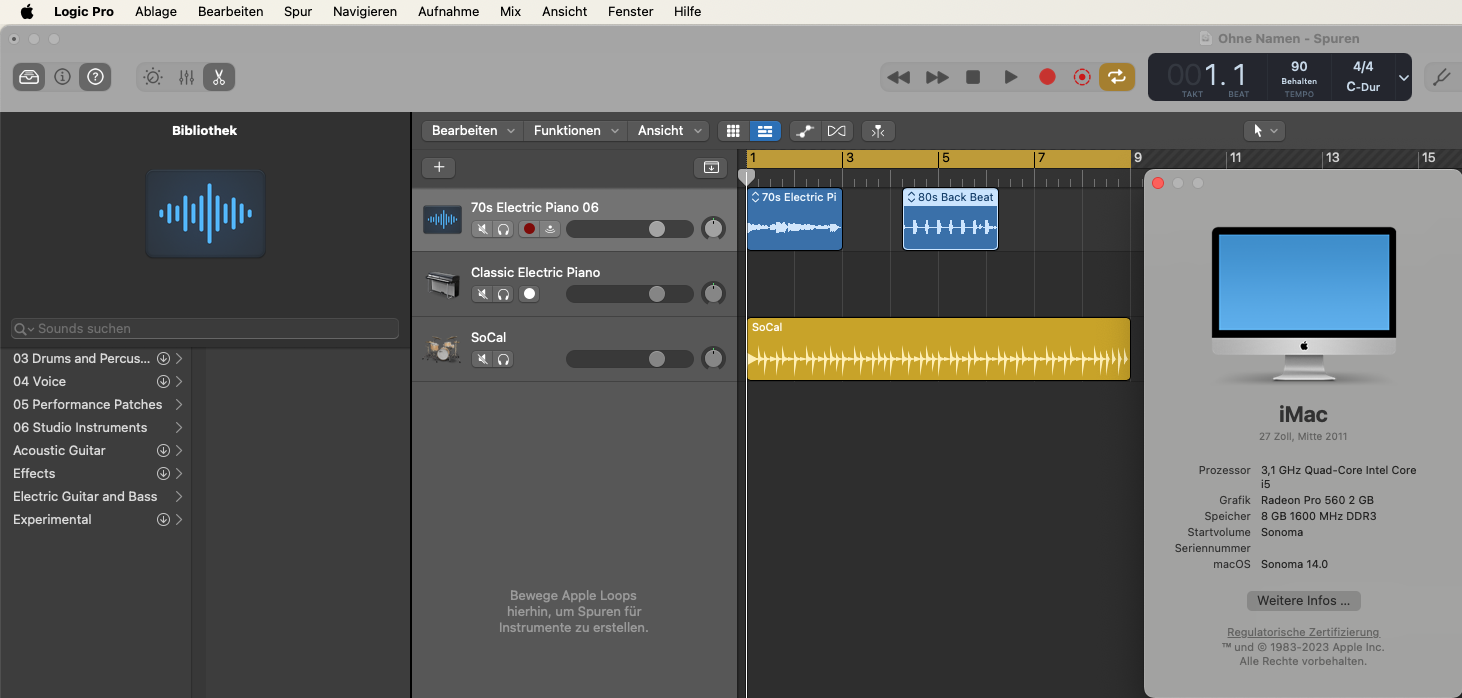Toggle the Editors scissors button
This screenshot has width=1462, height=698.
pos(219,77)
